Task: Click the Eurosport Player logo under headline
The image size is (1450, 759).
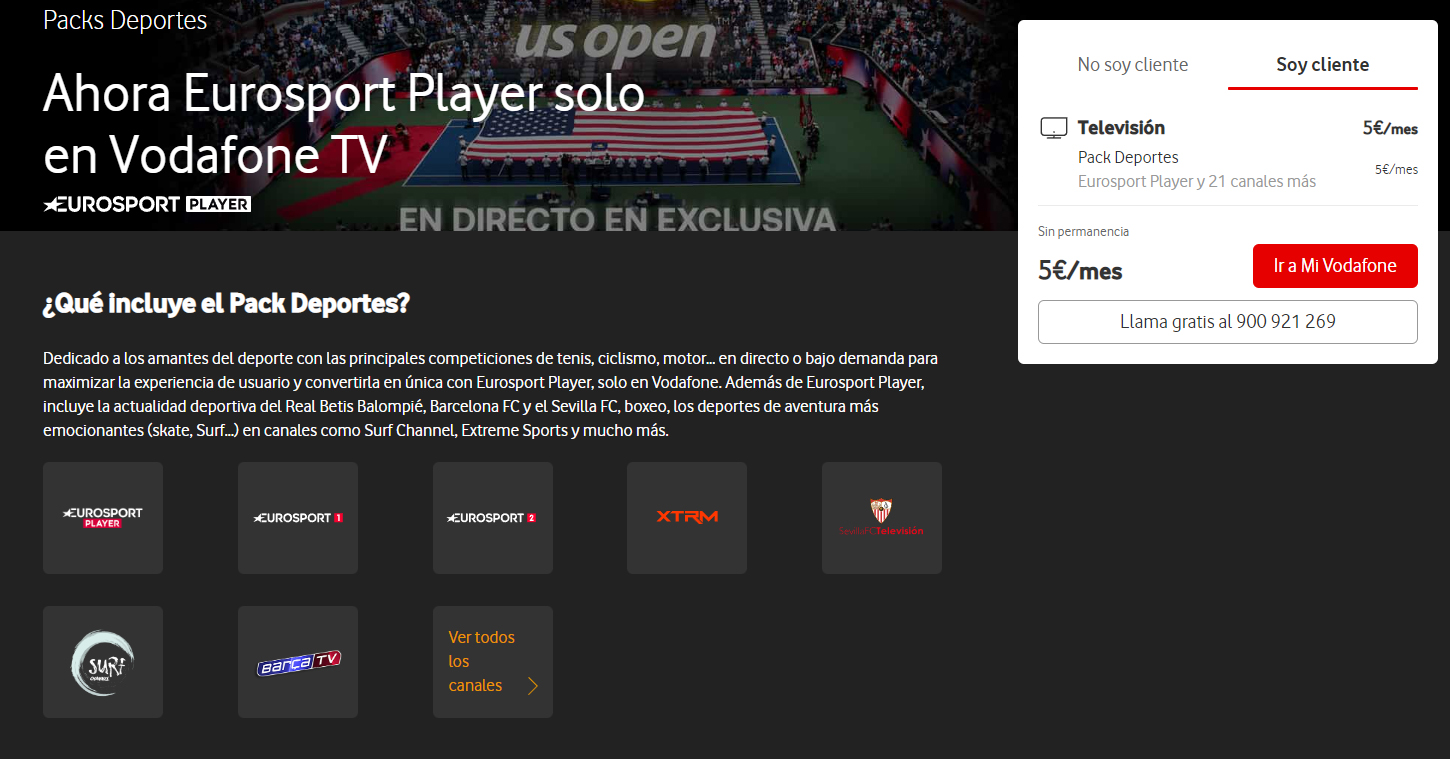Action: pos(147,204)
